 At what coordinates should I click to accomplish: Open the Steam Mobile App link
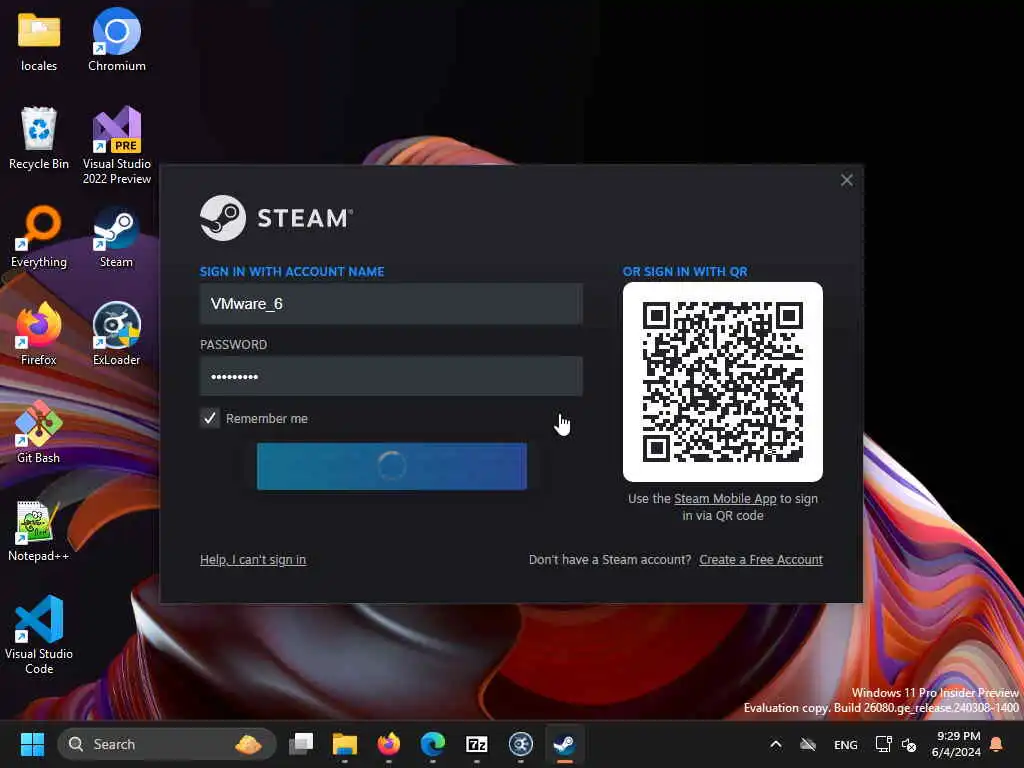[x=725, y=499]
